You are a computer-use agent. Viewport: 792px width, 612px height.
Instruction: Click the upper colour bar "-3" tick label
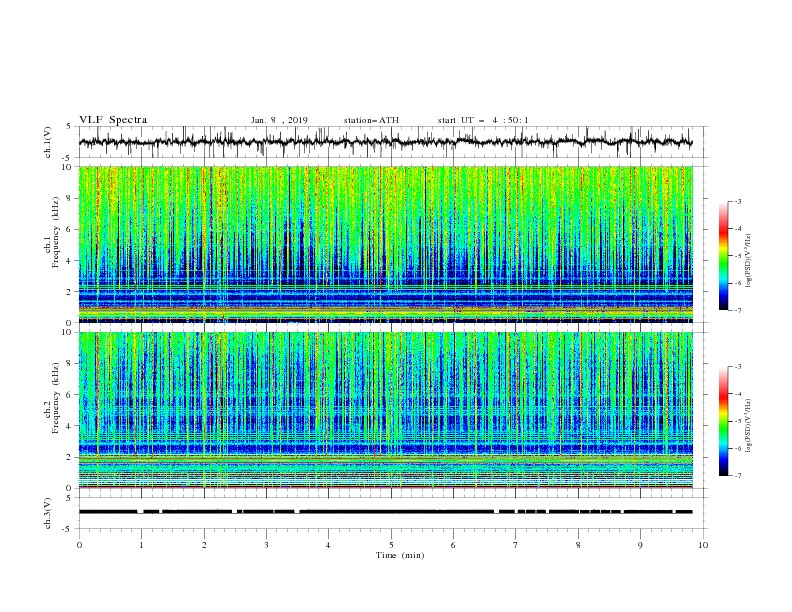coord(737,201)
